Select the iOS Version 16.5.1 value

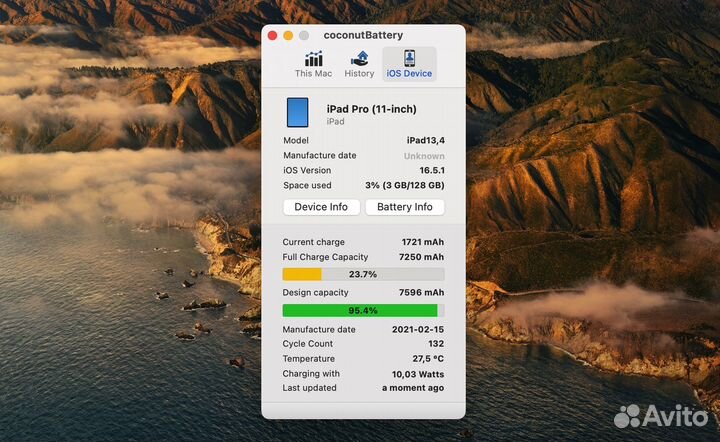[x=429, y=170]
